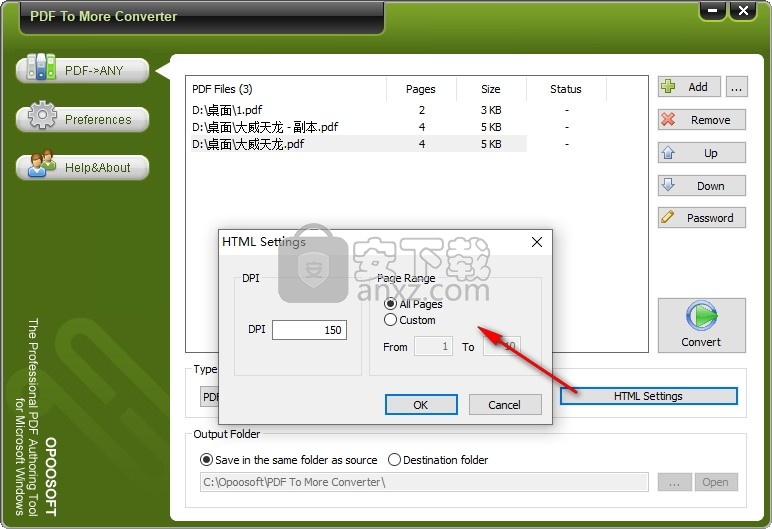772x529 pixels.
Task: Click the pencil Password icon
Action: pos(668,217)
